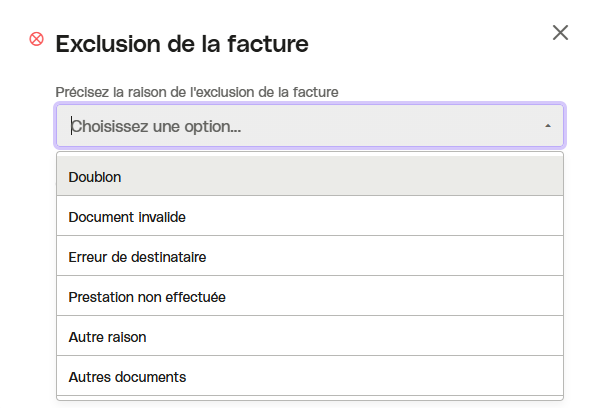Mark the invoice as a duplicate (Doublon)

(309, 177)
